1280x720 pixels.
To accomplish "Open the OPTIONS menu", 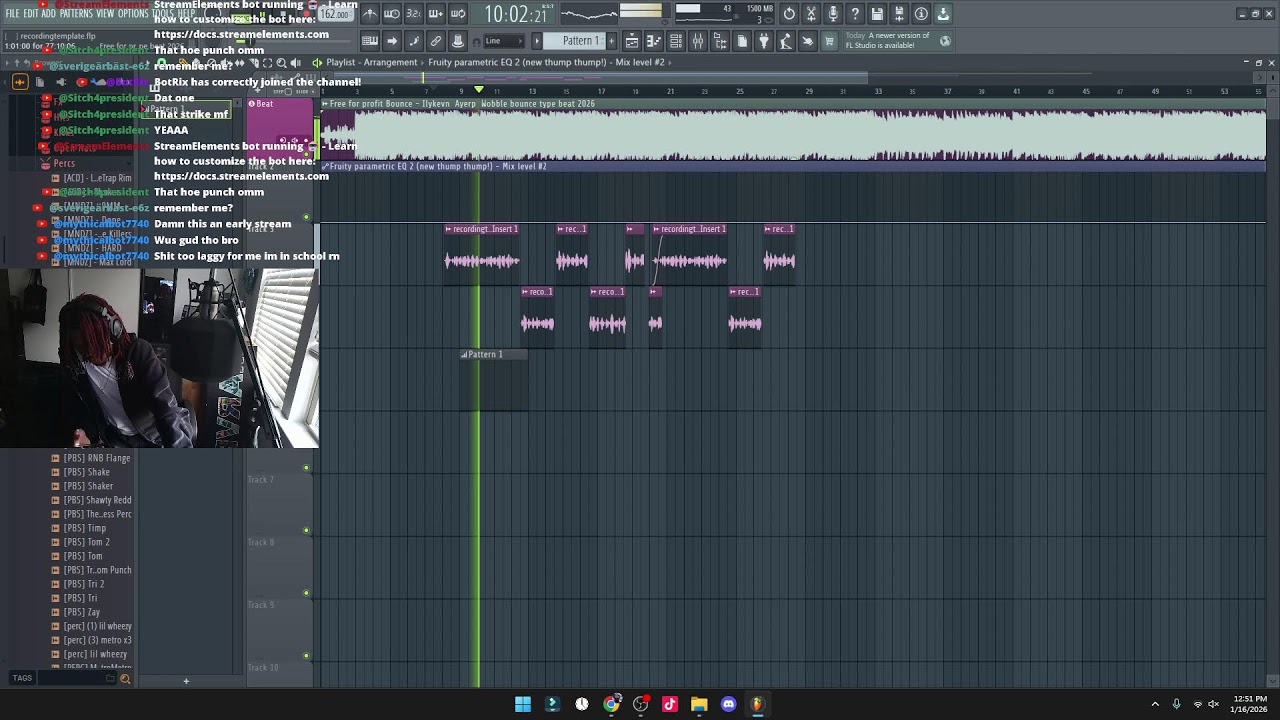I will (x=133, y=14).
